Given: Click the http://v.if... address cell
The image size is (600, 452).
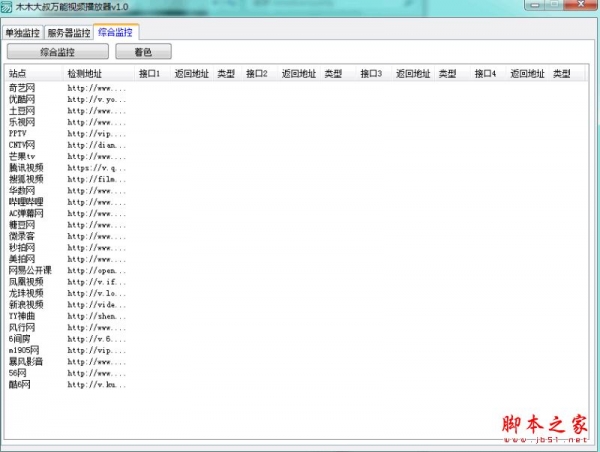Looking at the screenshot, I should [96, 282].
